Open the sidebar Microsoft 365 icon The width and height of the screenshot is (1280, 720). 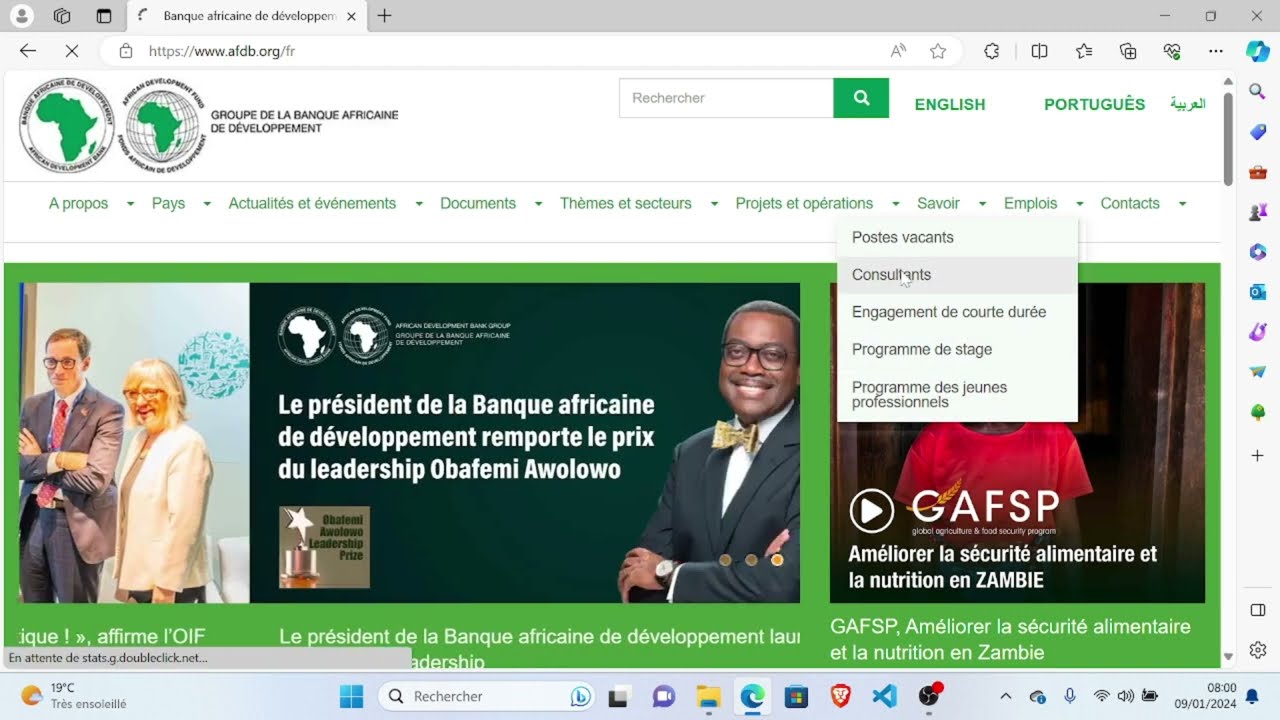pos(1258,252)
